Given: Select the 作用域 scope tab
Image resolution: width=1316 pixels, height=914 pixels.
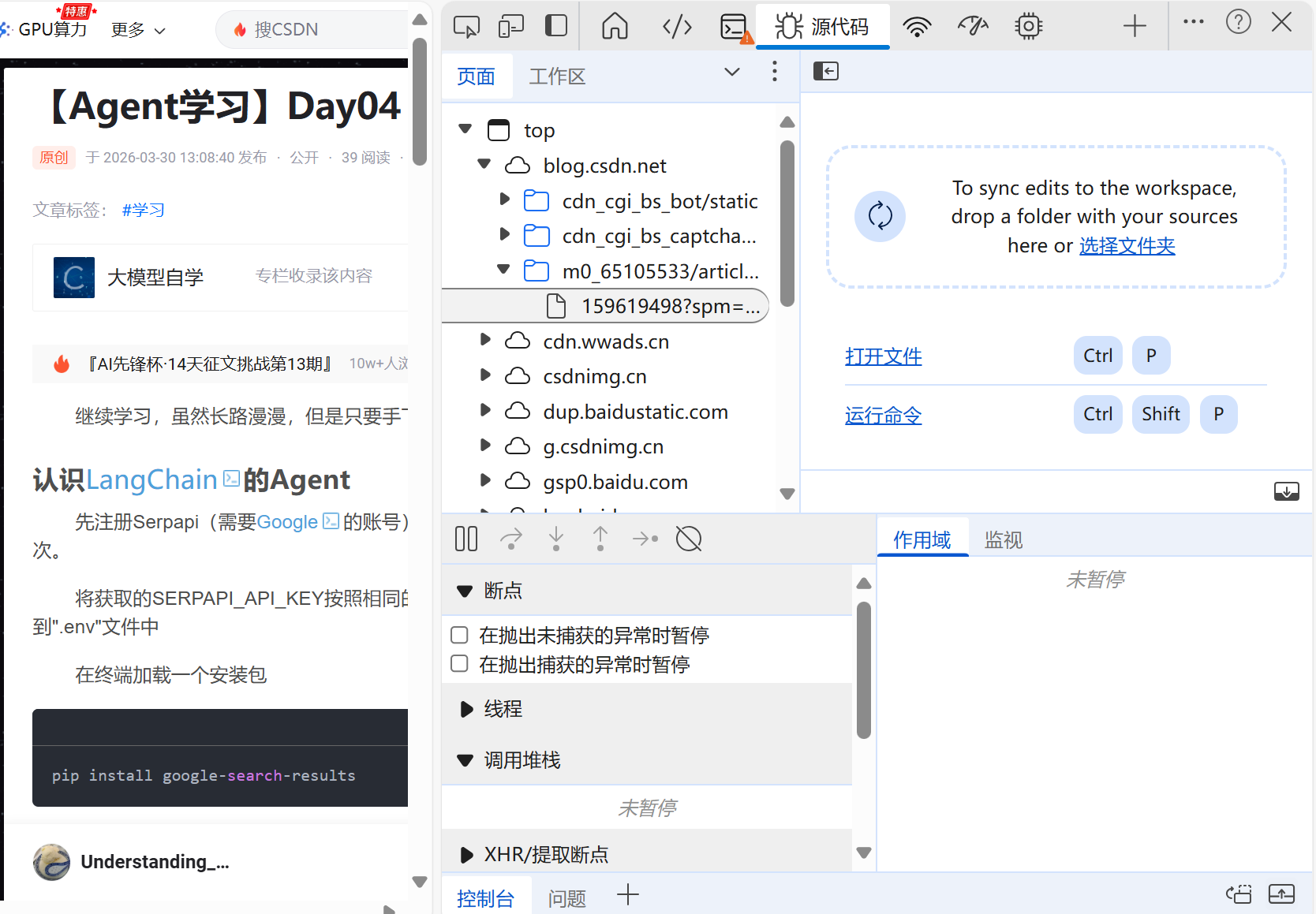Looking at the screenshot, I should click(922, 539).
